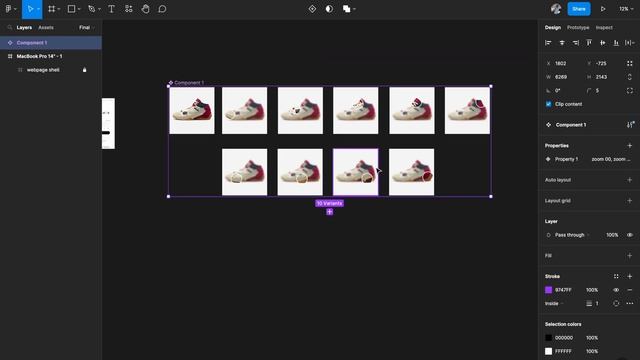Open move tools dropdown arrow
The image size is (640, 360).
pyautogui.click(x=38, y=9)
